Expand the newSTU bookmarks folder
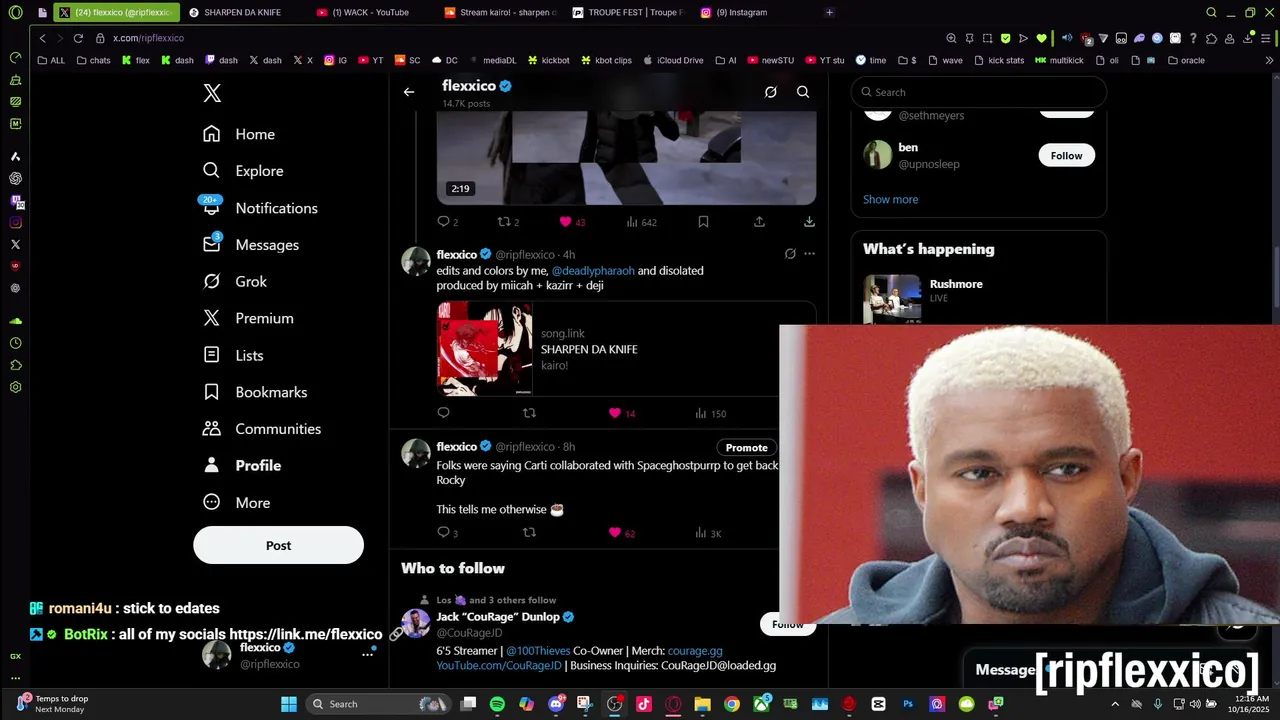Viewport: 1280px width, 720px height. [x=770, y=60]
